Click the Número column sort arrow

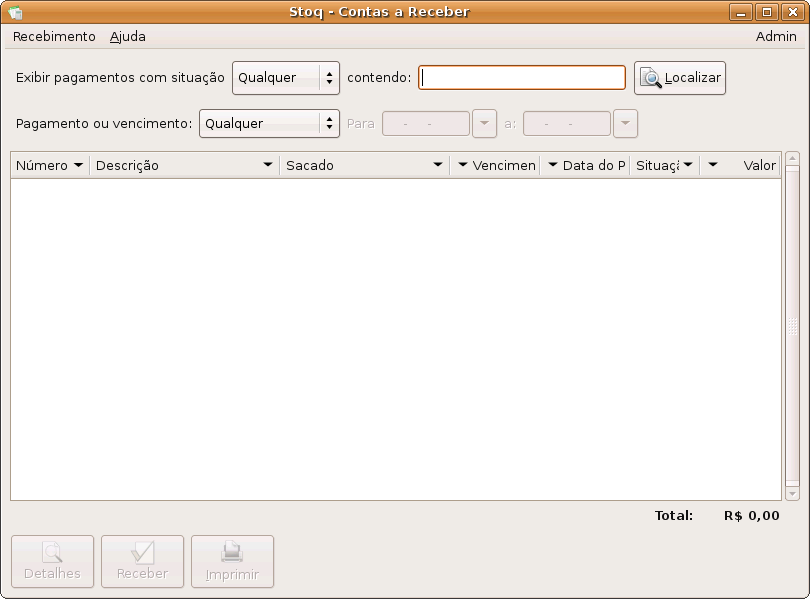point(78,165)
